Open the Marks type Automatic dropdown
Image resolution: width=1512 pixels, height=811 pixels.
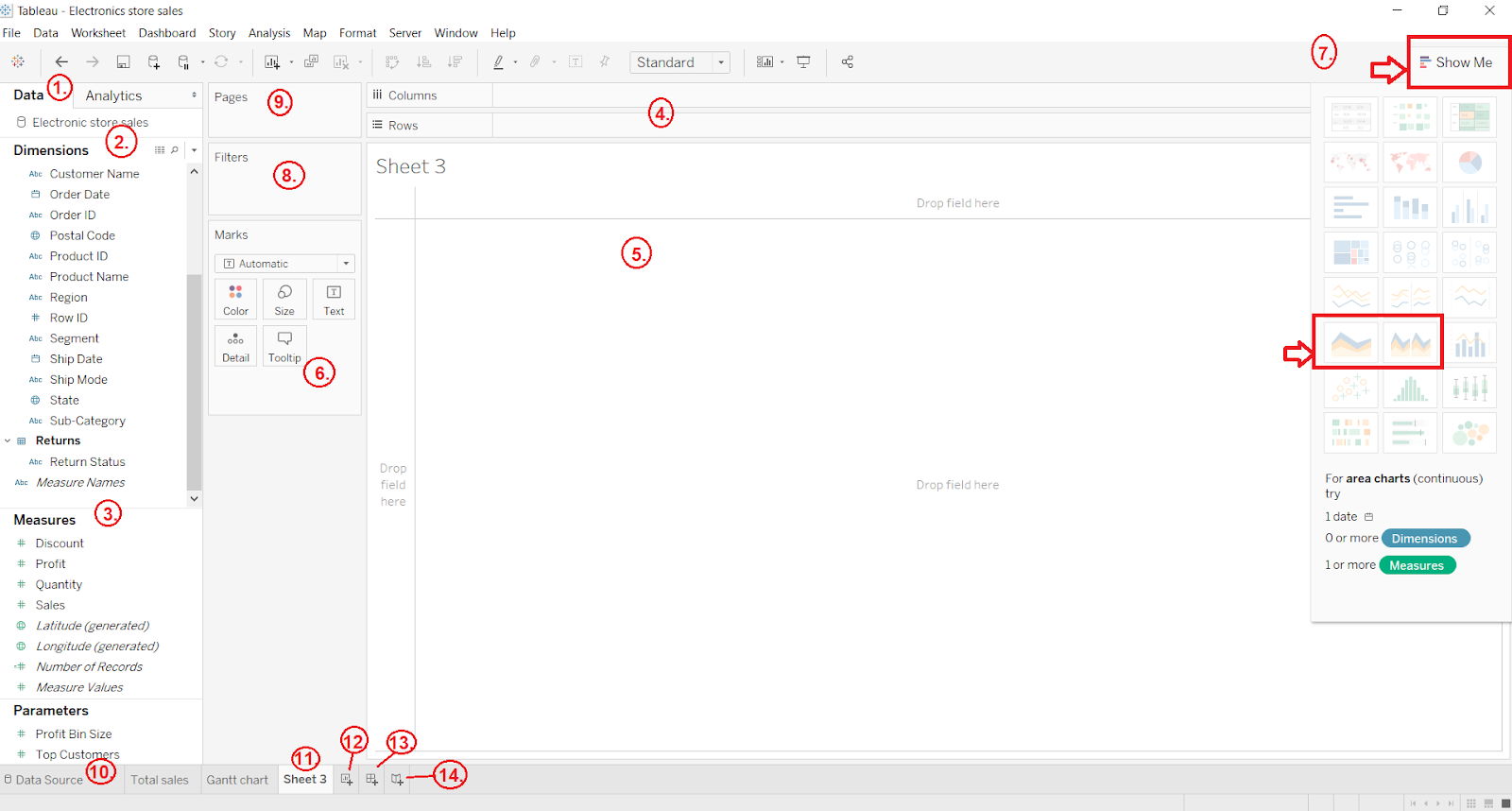[x=284, y=264]
